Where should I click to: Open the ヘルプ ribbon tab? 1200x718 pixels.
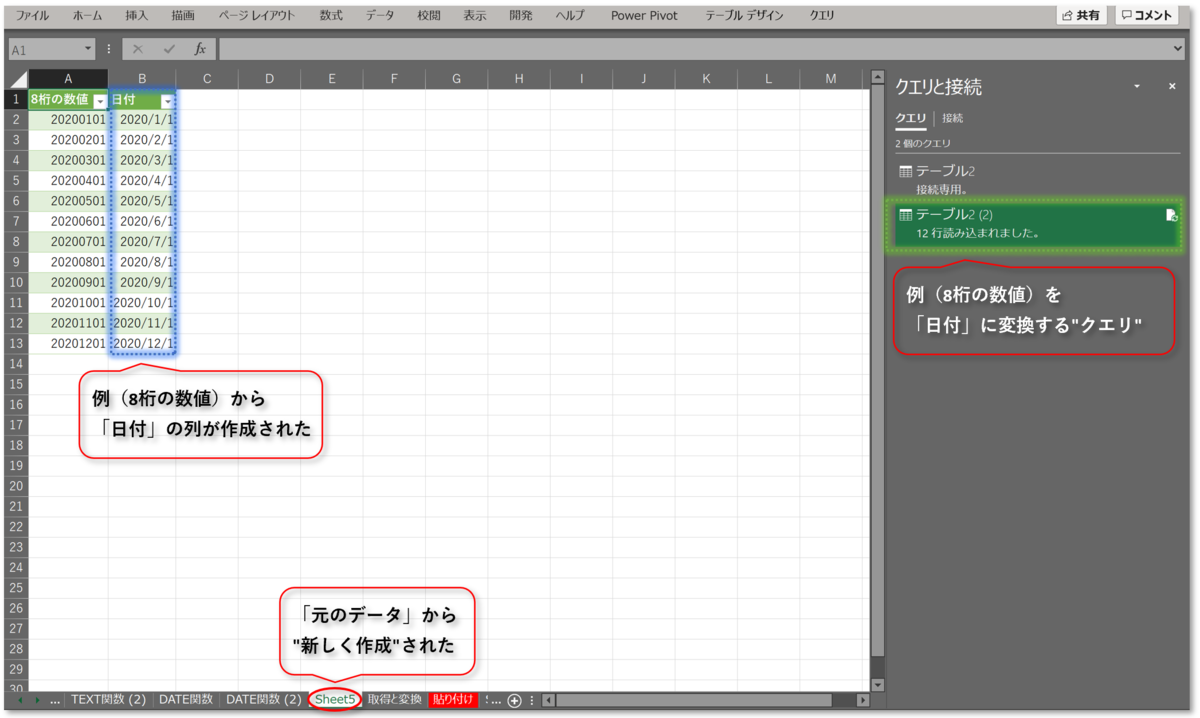[x=570, y=16]
